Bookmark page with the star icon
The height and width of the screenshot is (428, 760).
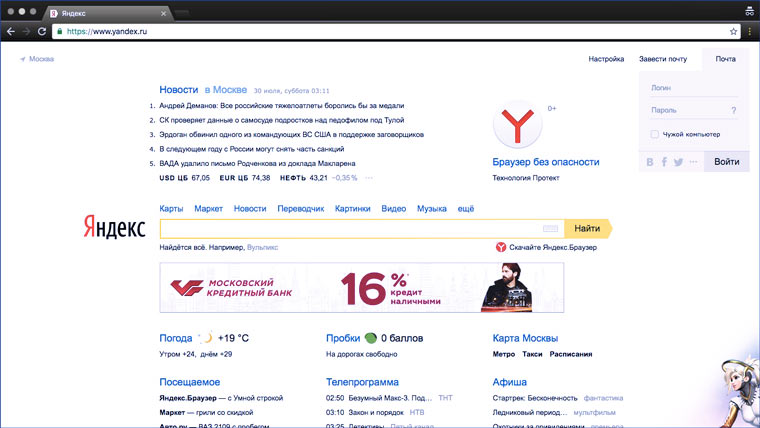733,32
